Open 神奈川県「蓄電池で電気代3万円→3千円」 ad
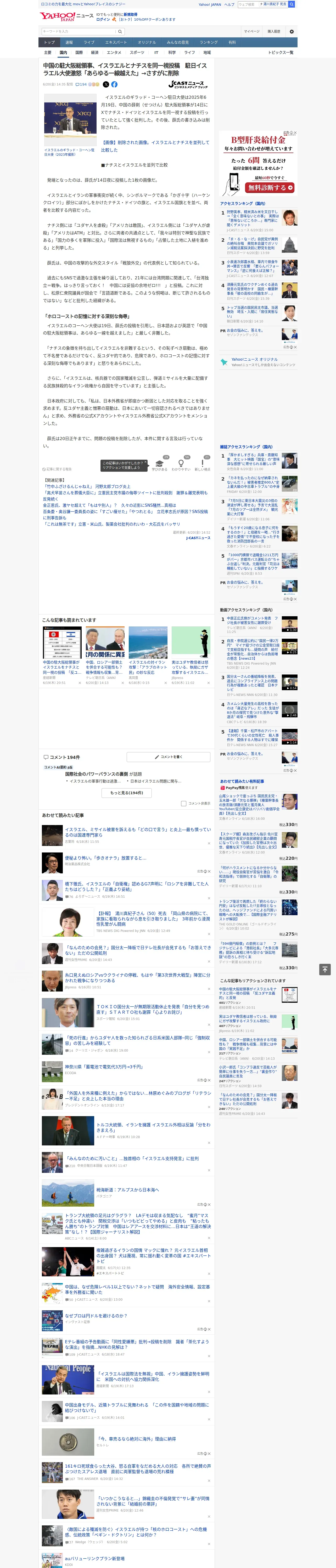 [x=104, y=1067]
